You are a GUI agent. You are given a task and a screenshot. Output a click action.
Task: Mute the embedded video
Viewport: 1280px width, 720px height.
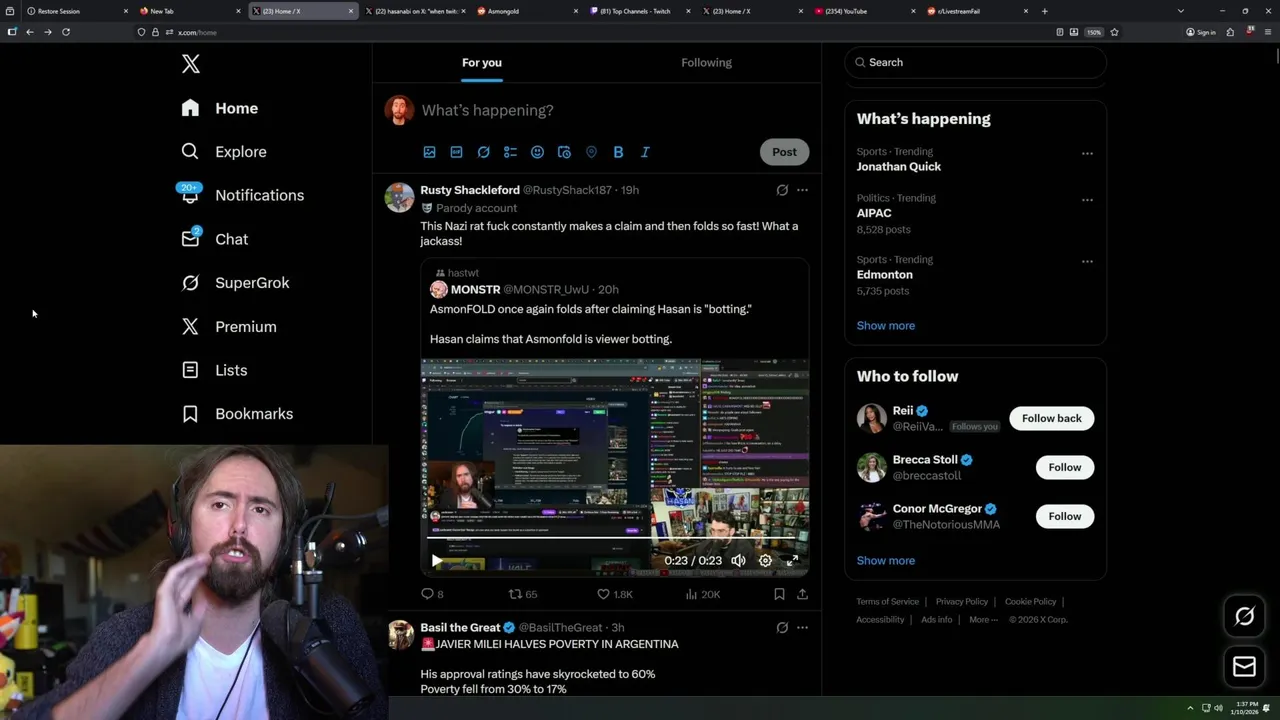coord(738,561)
